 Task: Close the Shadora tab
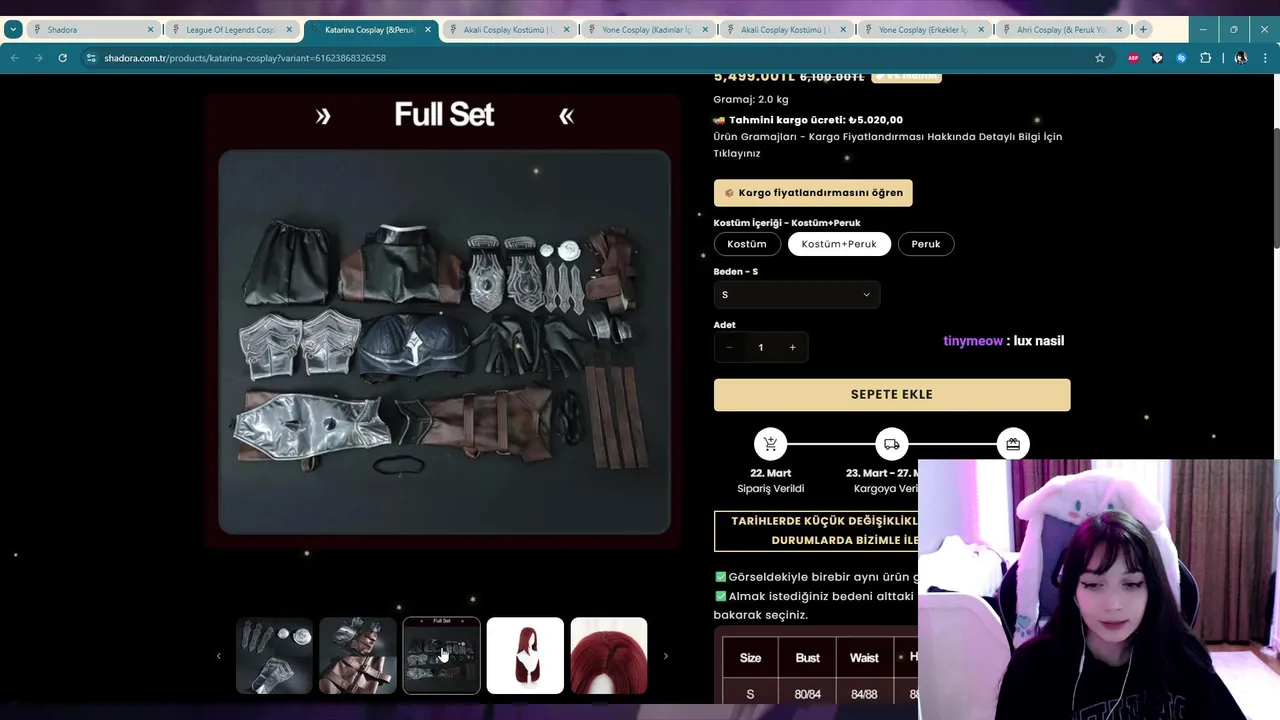151,29
